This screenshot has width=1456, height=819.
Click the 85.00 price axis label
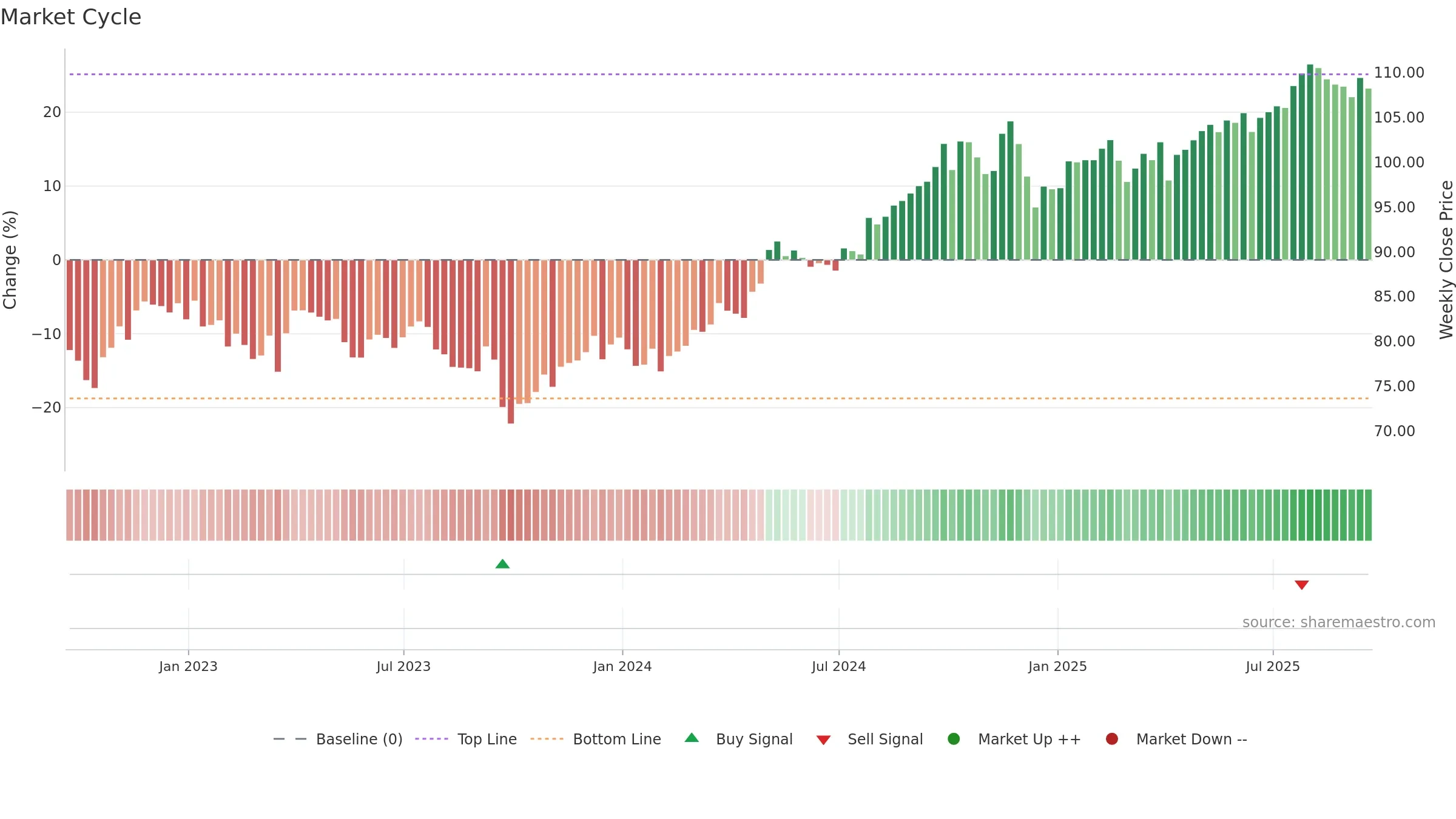(1394, 297)
